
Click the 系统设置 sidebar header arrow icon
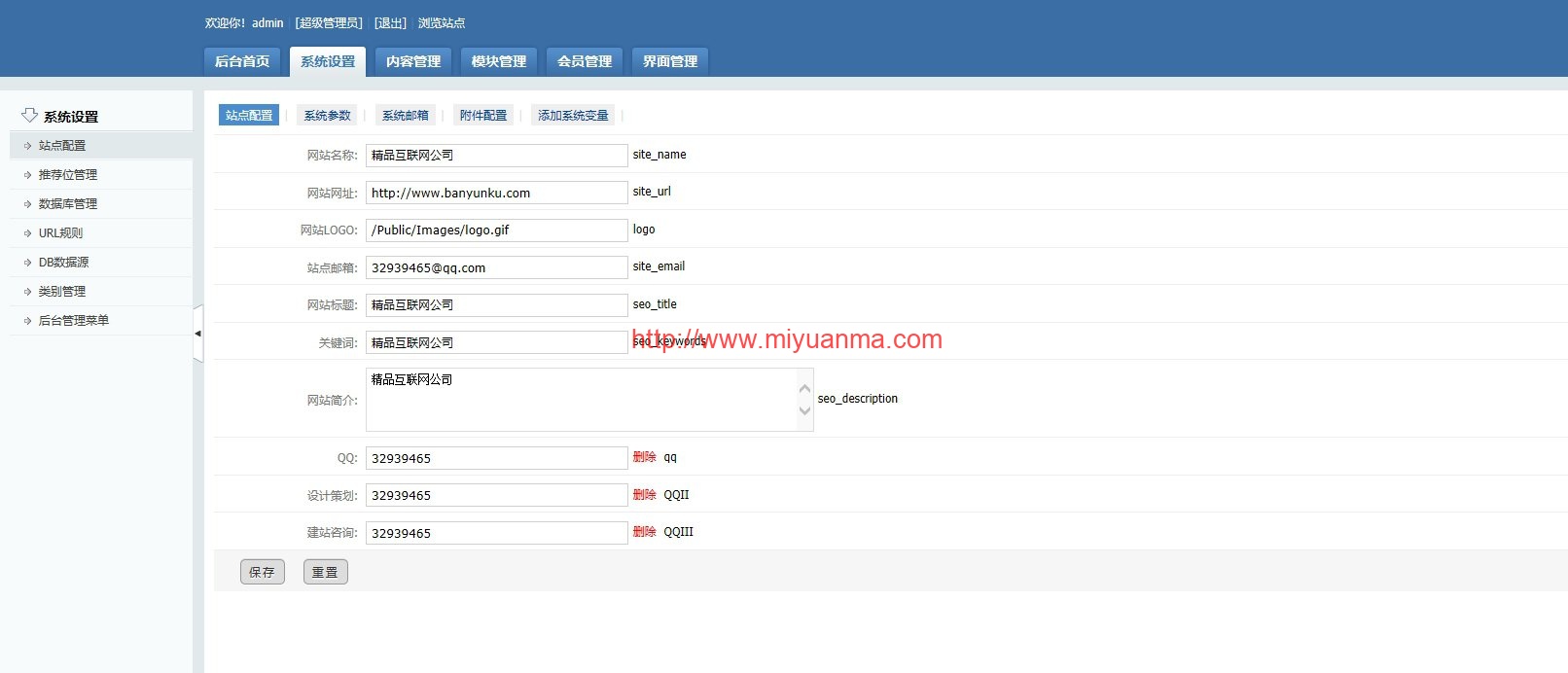click(x=29, y=116)
